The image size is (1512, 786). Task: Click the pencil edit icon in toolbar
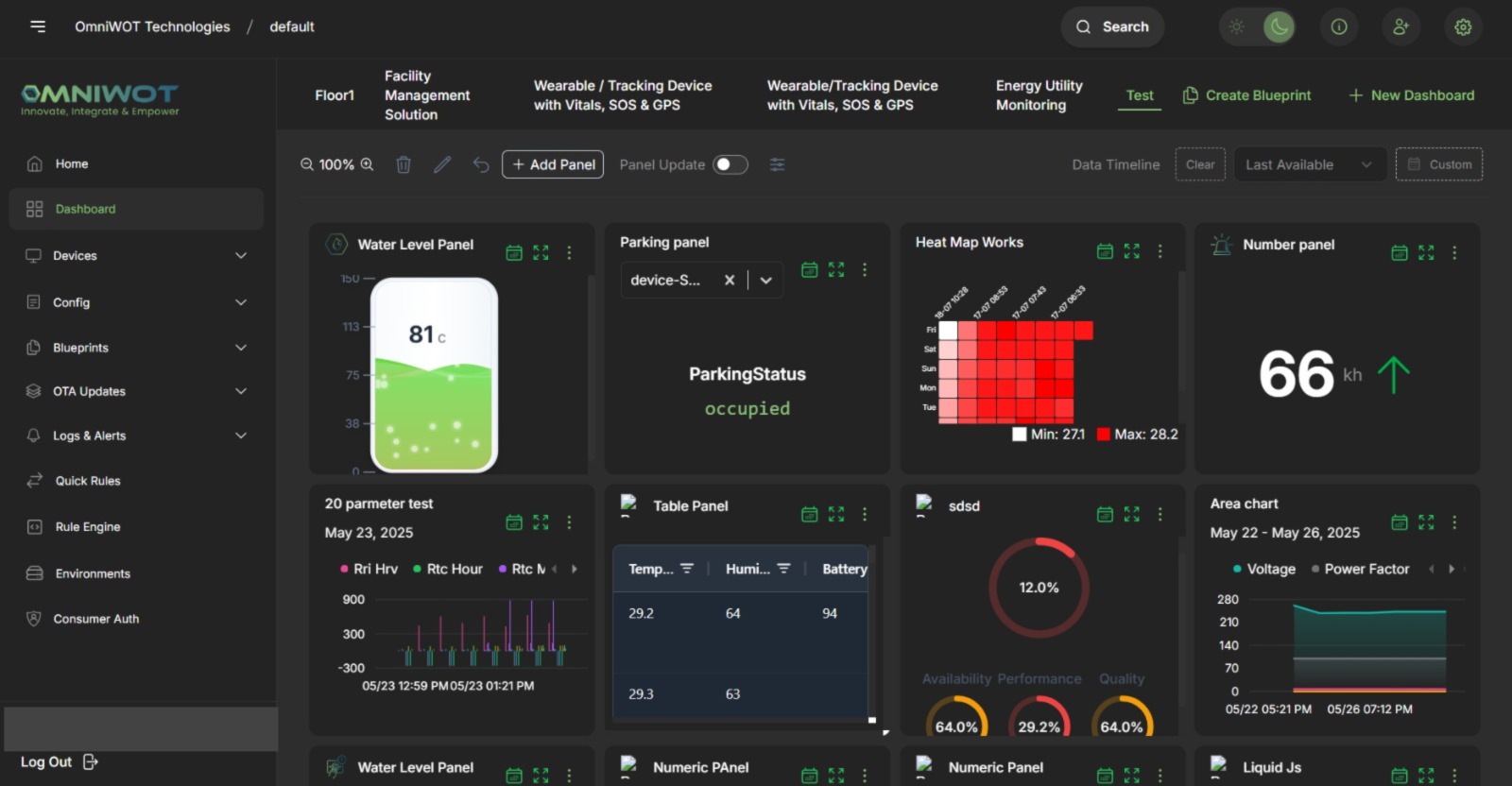442,164
